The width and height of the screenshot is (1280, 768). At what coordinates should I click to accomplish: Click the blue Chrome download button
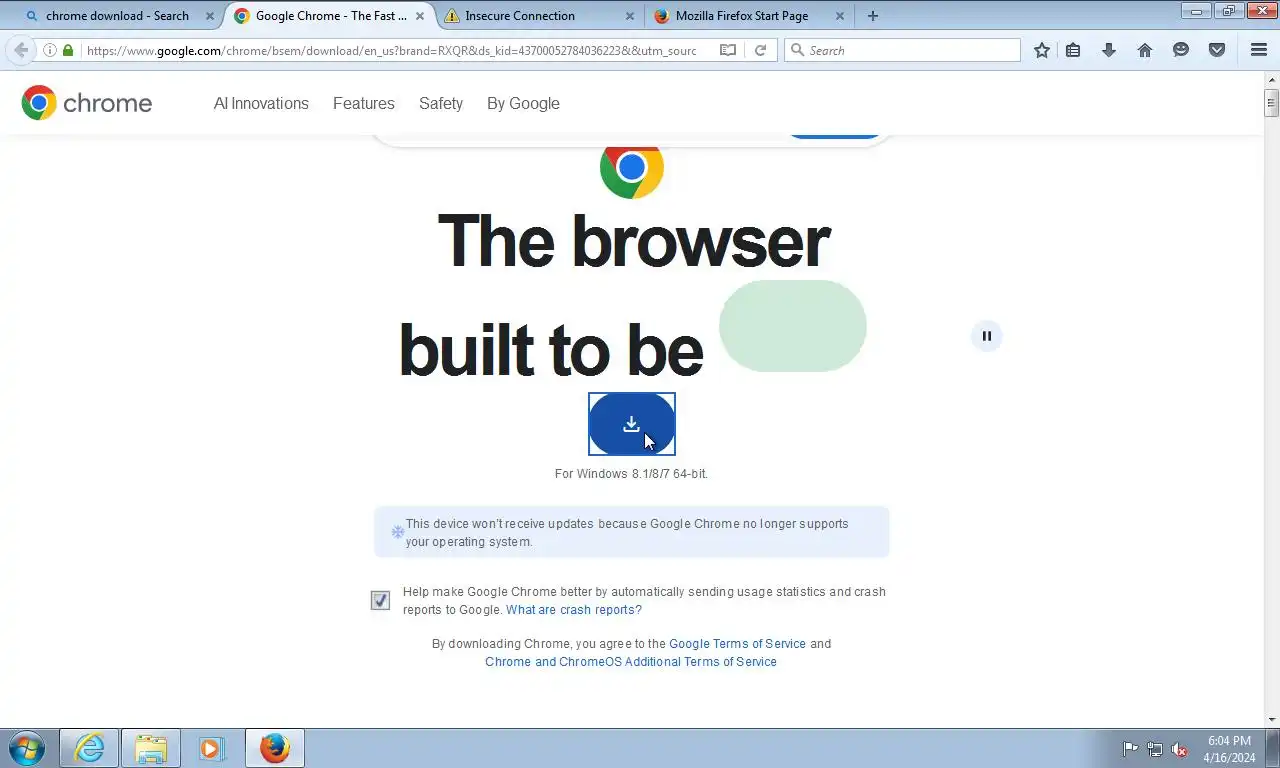[631, 424]
